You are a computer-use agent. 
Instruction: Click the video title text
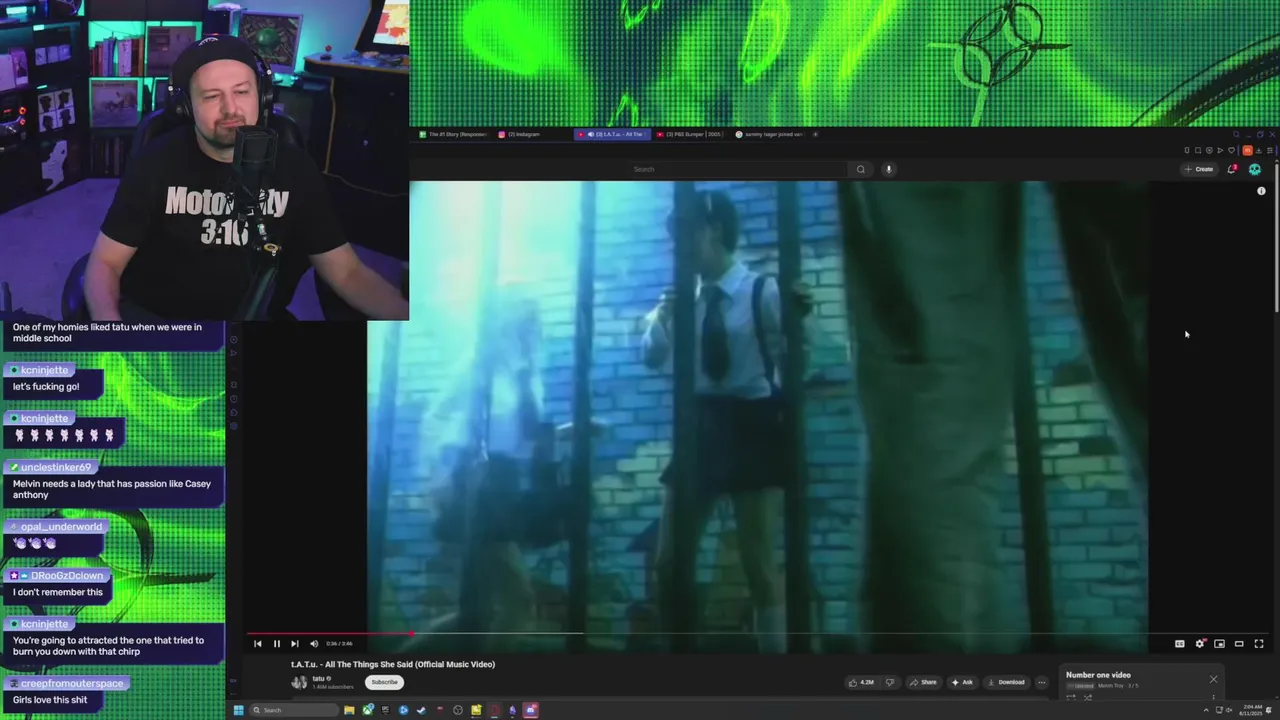(393, 664)
